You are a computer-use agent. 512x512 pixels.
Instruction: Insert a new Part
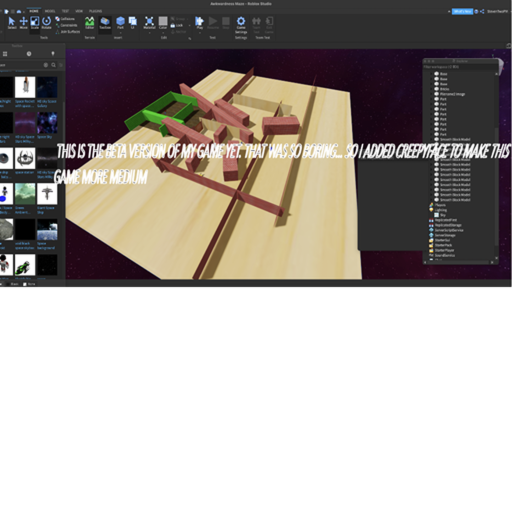(120, 23)
